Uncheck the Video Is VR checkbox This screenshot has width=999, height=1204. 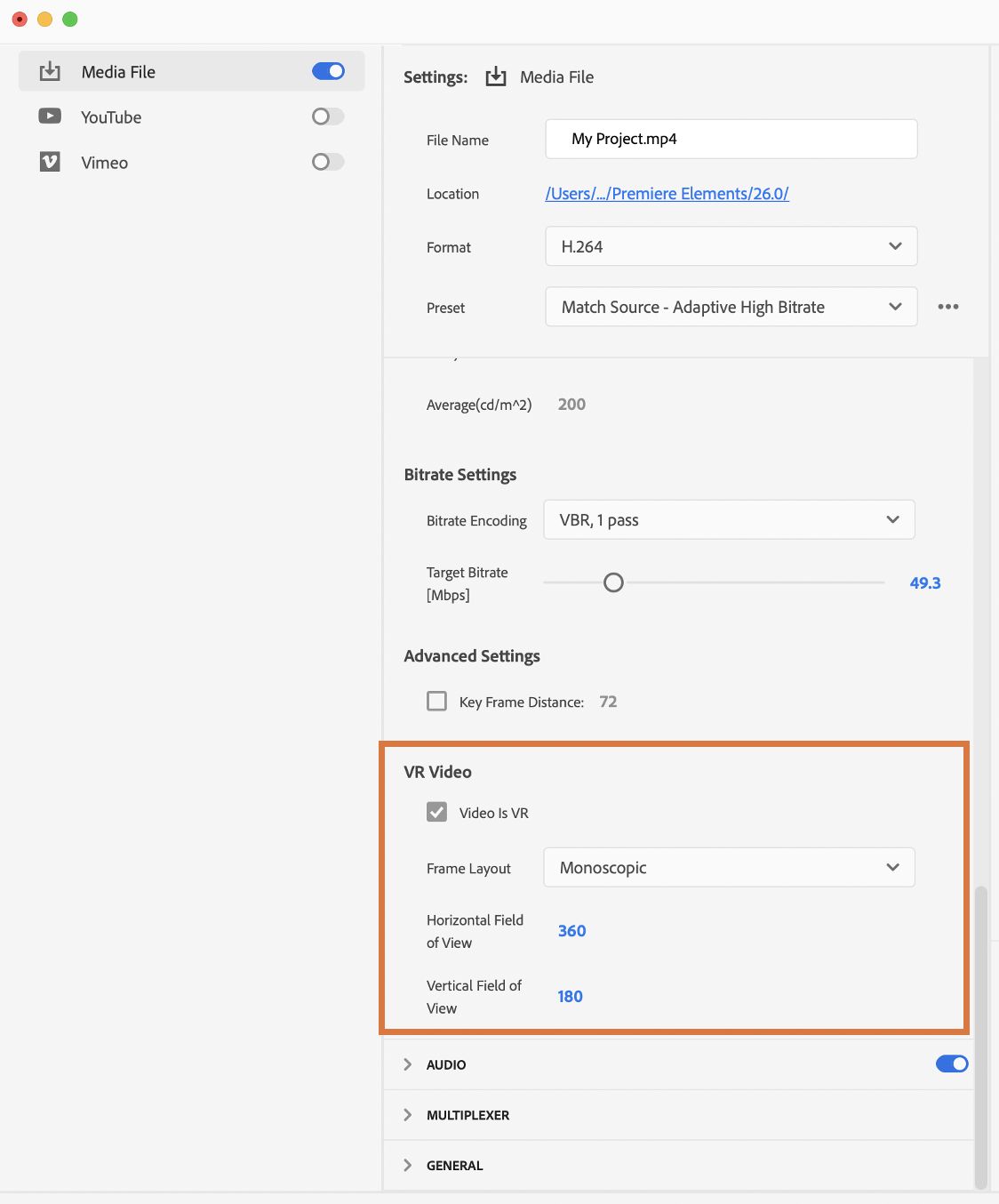(437, 812)
